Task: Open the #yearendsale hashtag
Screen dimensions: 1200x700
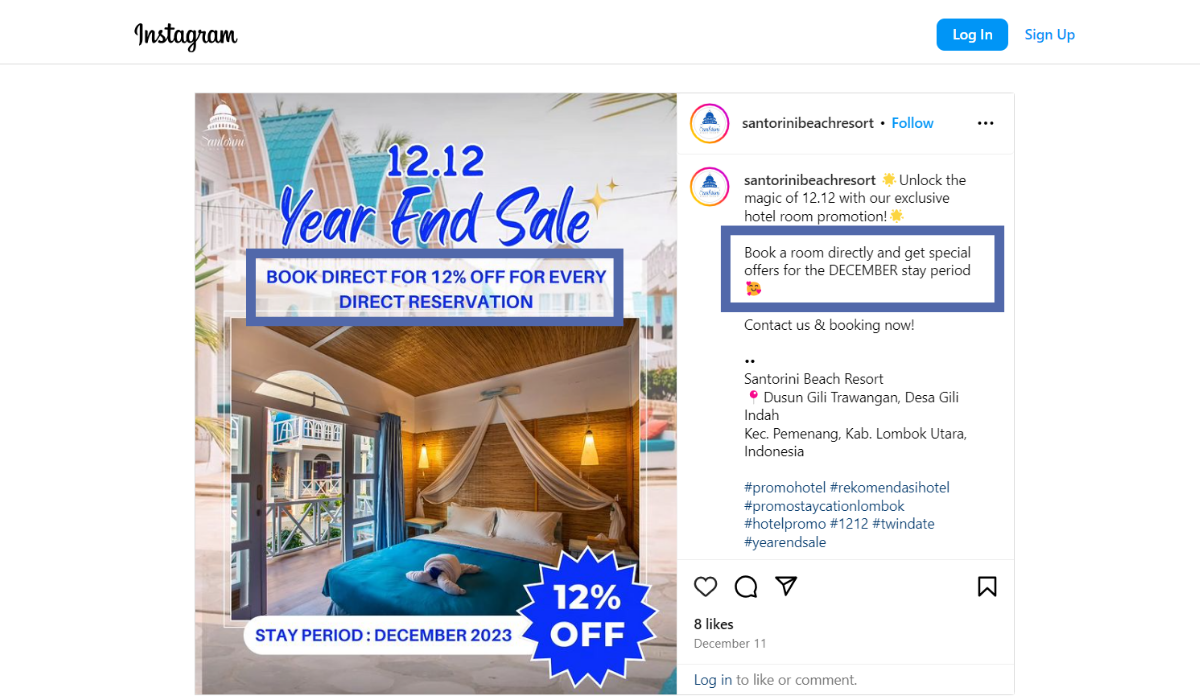Action: coord(785,542)
